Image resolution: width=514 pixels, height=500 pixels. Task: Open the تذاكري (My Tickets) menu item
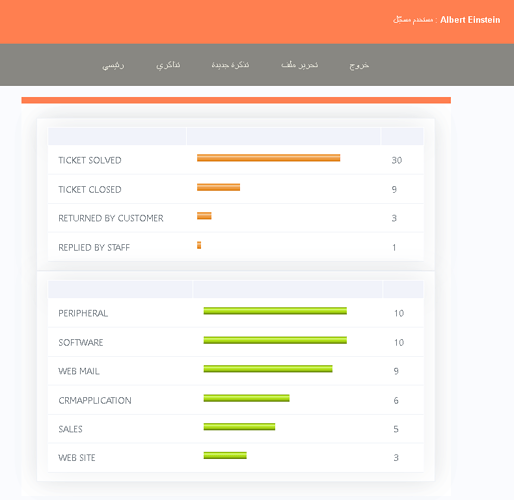click(x=168, y=65)
